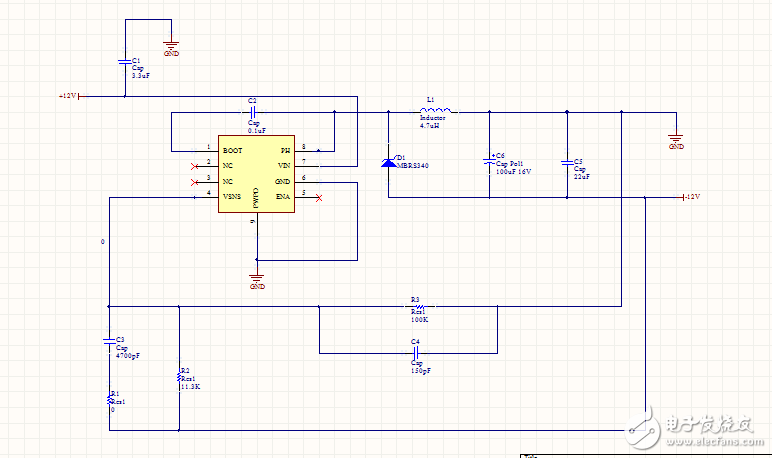Screen dimensions: 772x458
Task: Click the MBRS340 diode part text
Action: coord(413,166)
